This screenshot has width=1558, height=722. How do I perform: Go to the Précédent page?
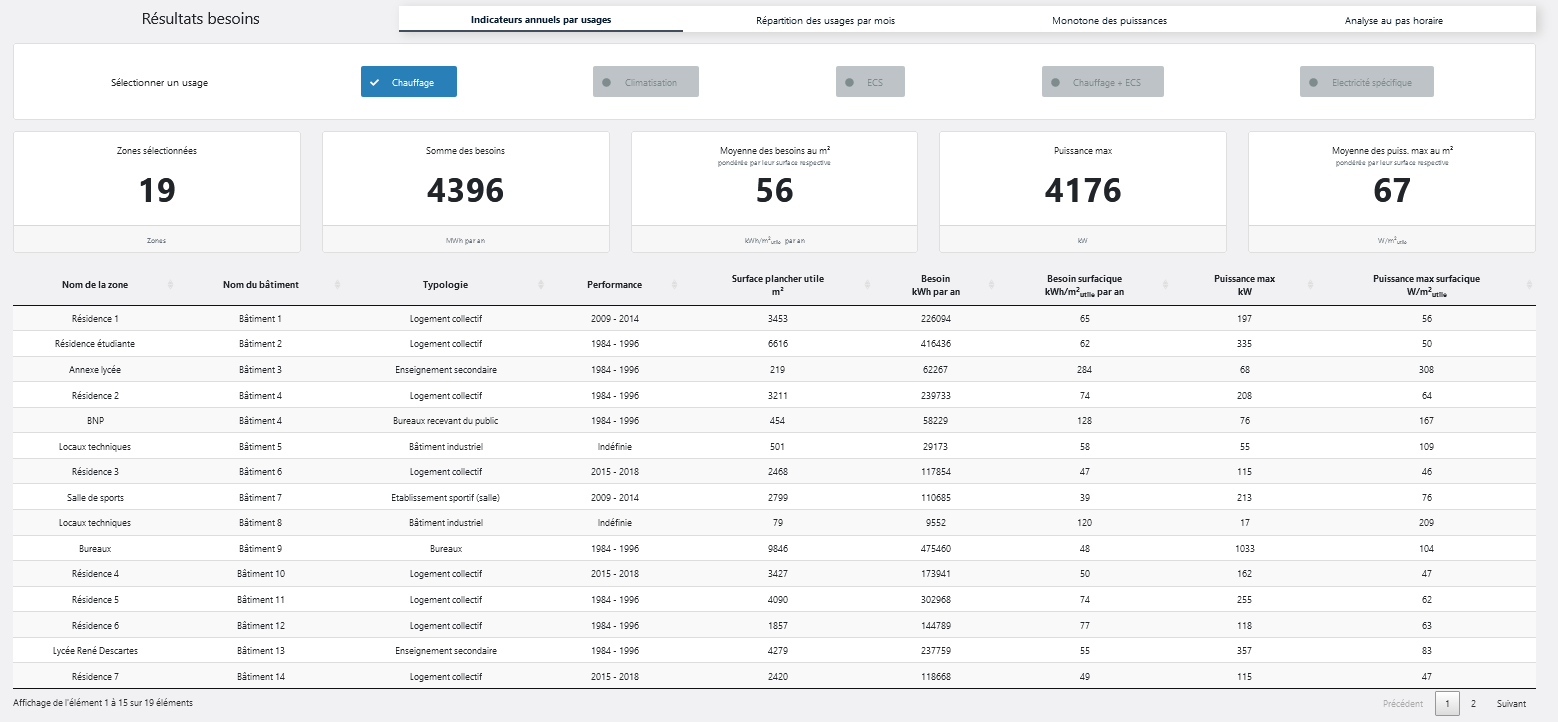point(1402,704)
